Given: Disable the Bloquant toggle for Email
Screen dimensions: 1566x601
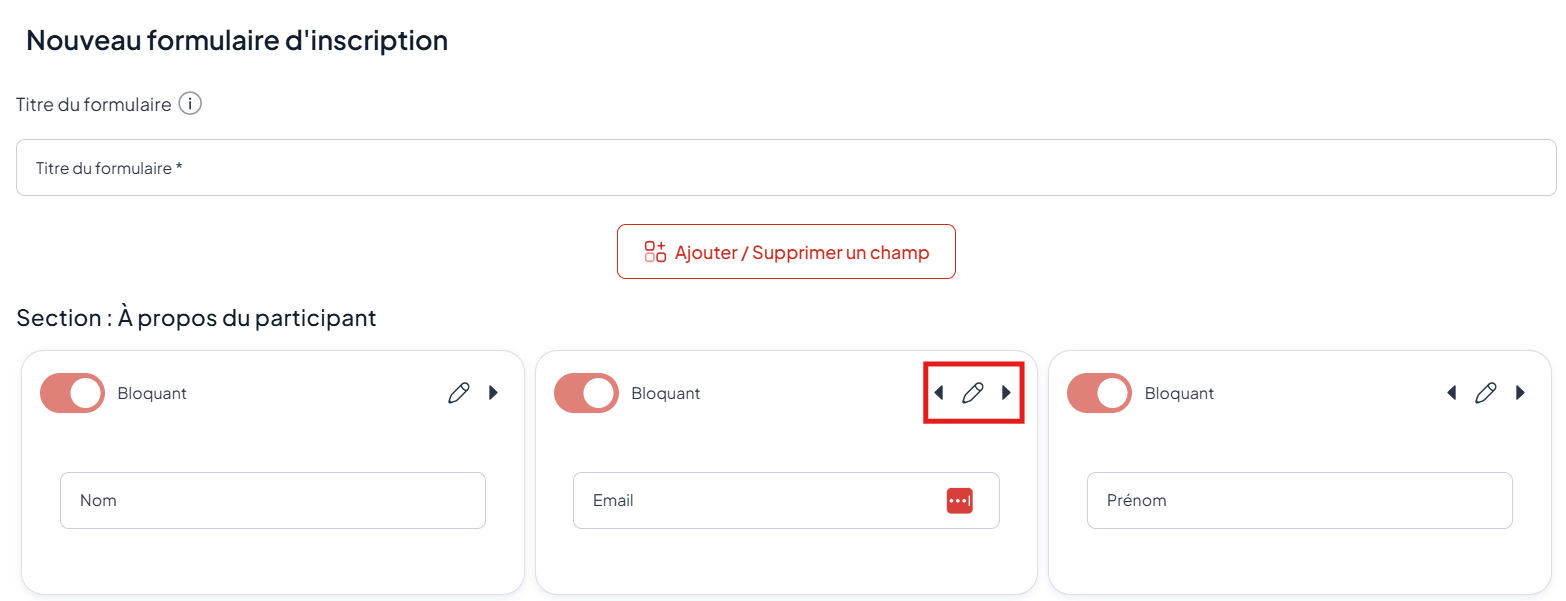Looking at the screenshot, I should tap(586, 393).
